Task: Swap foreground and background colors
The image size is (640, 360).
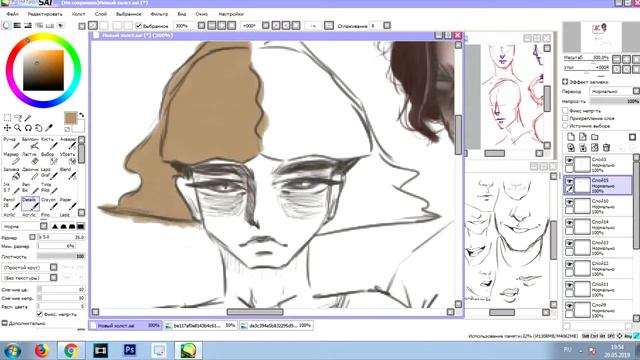Action: [x=81, y=116]
